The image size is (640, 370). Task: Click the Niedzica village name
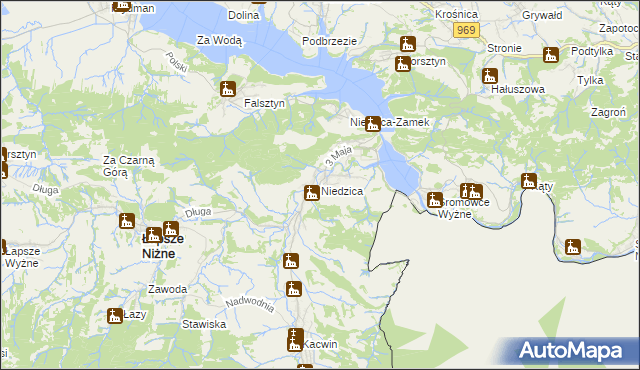pos(342,191)
